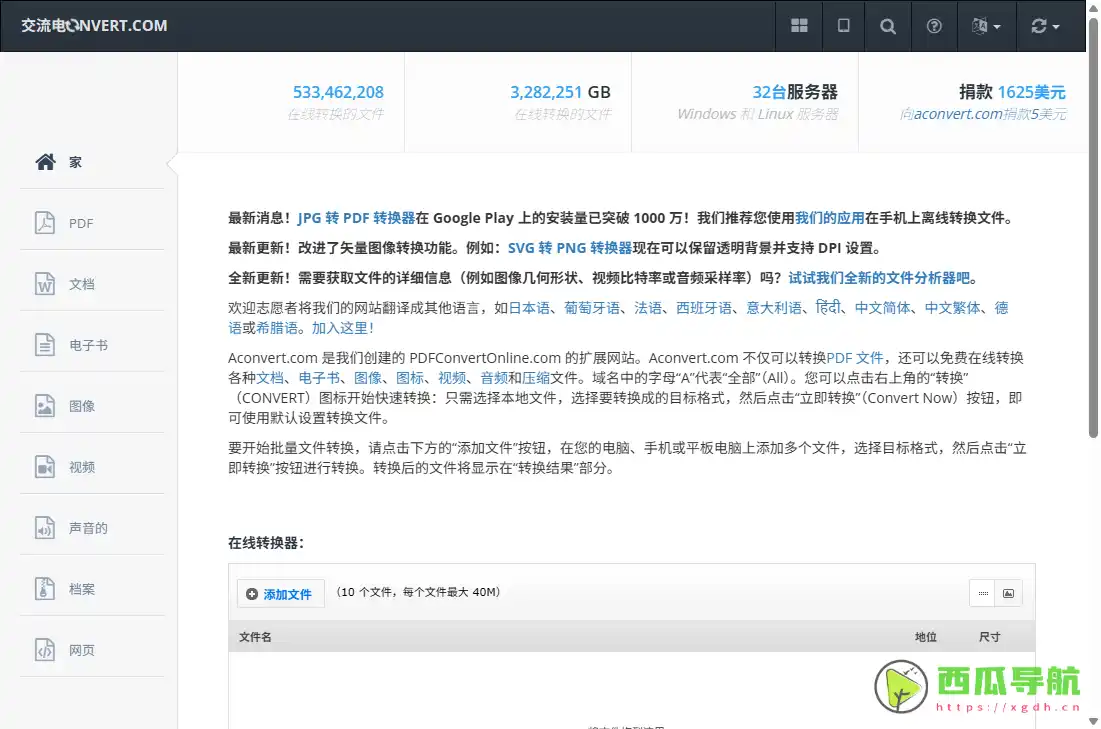Click the 日本语 language link
This screenshot has width=1101, height=729.
(x=529, y=308)
